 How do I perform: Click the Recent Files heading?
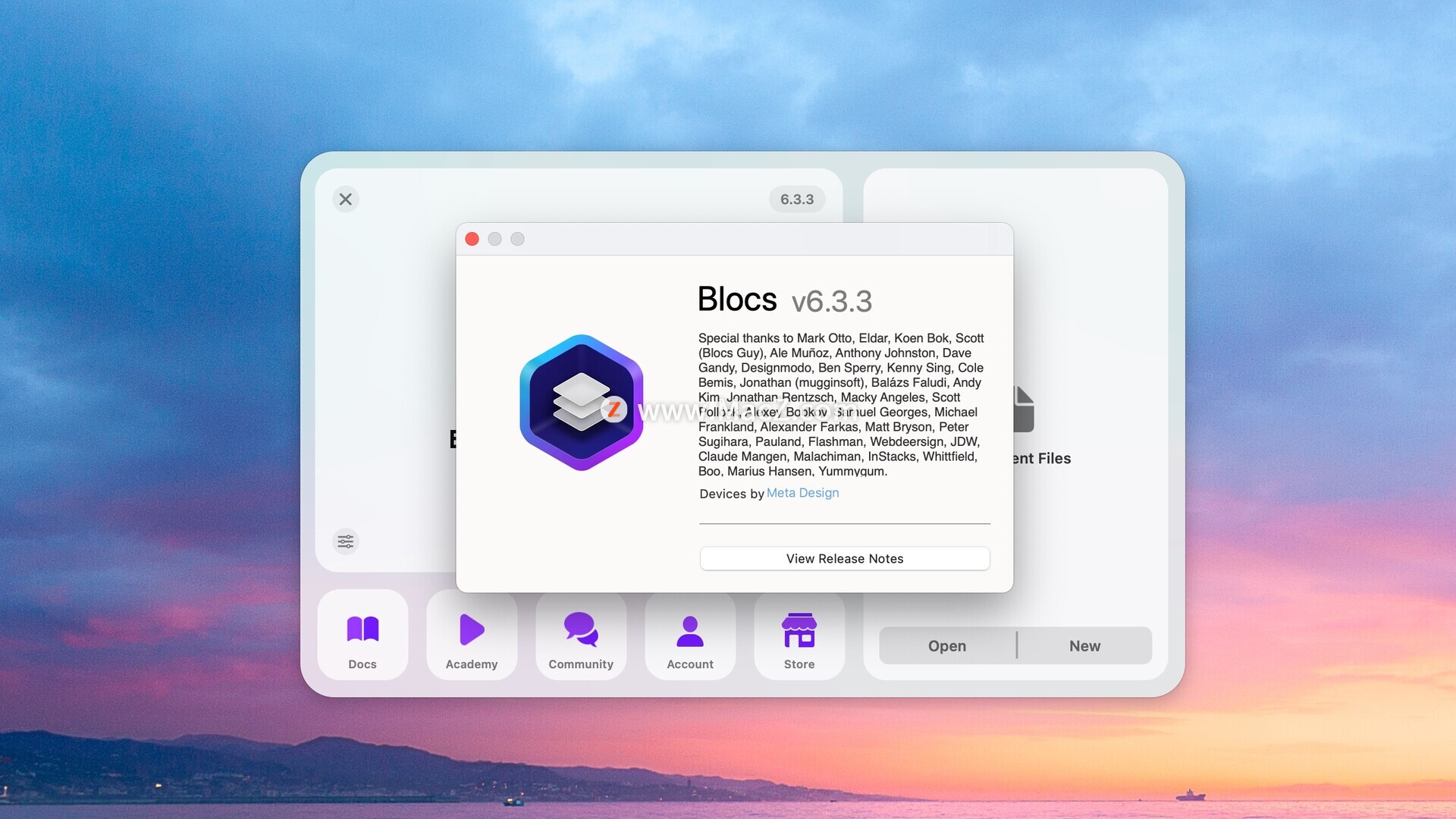pos(1042,459)
